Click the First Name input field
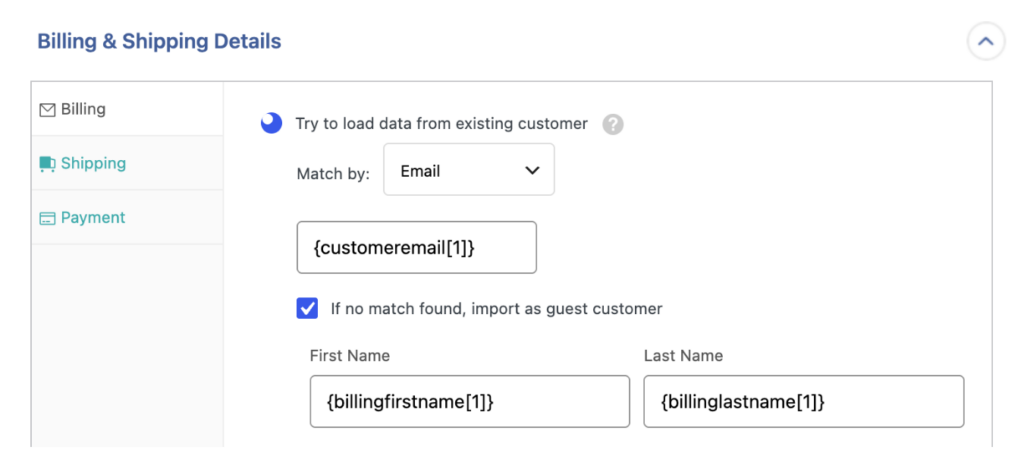The image size is (1024, 450). 470,402
